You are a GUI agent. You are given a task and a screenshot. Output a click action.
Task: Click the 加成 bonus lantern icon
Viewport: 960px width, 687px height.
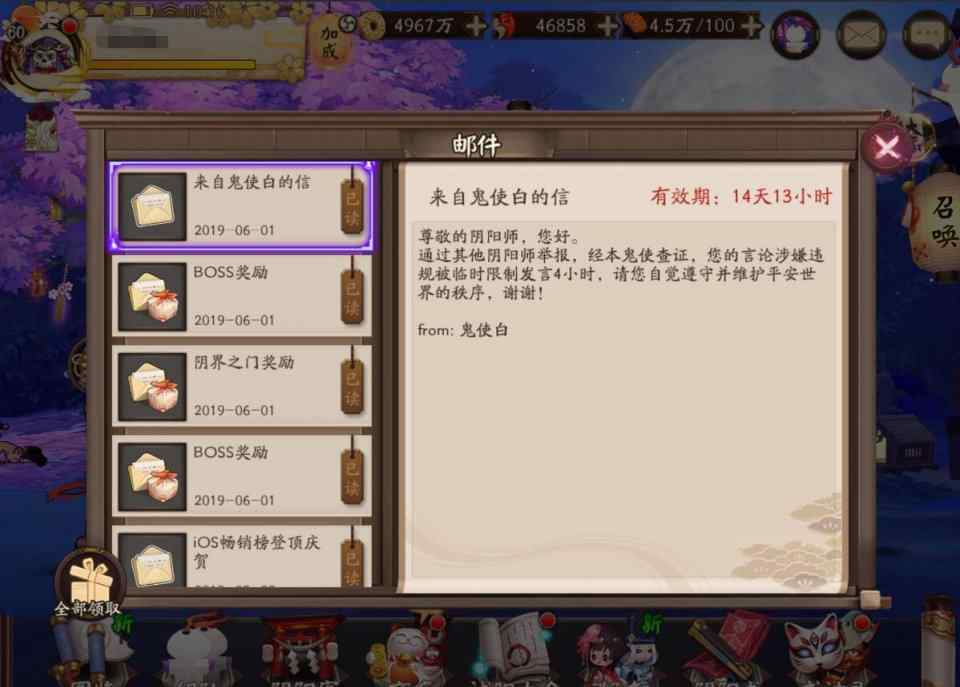[x=329, y=42]
